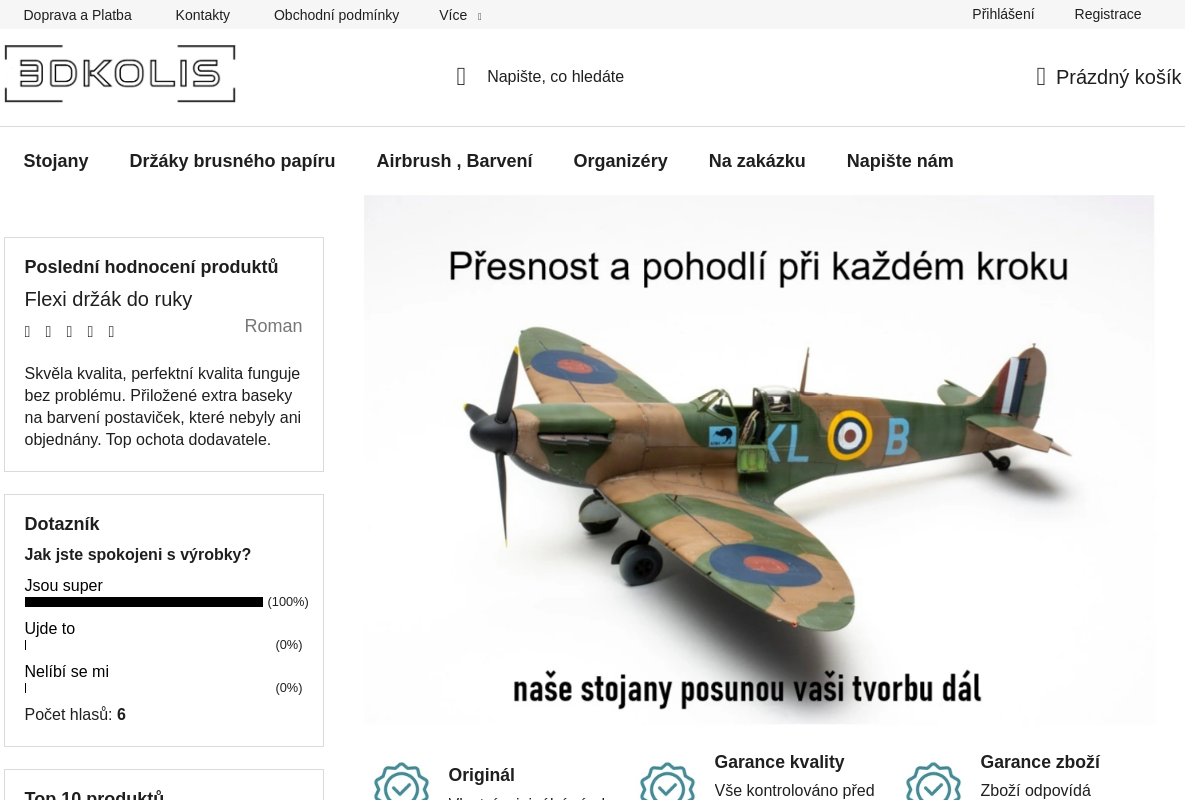Image resolution: width=1200 pixels, height=800 pixels.
Task: Click the 3DKOLIS logo
Action: pyautogui.click(x=120, y=73)
